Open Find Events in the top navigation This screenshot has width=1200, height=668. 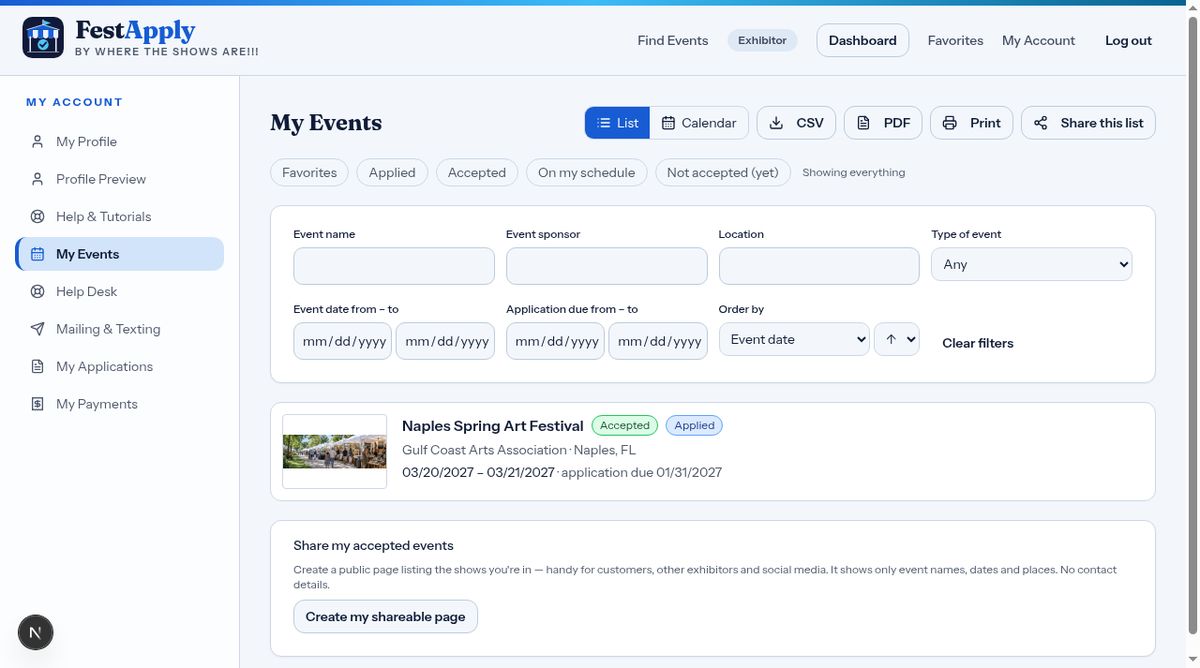coord(673,41)
